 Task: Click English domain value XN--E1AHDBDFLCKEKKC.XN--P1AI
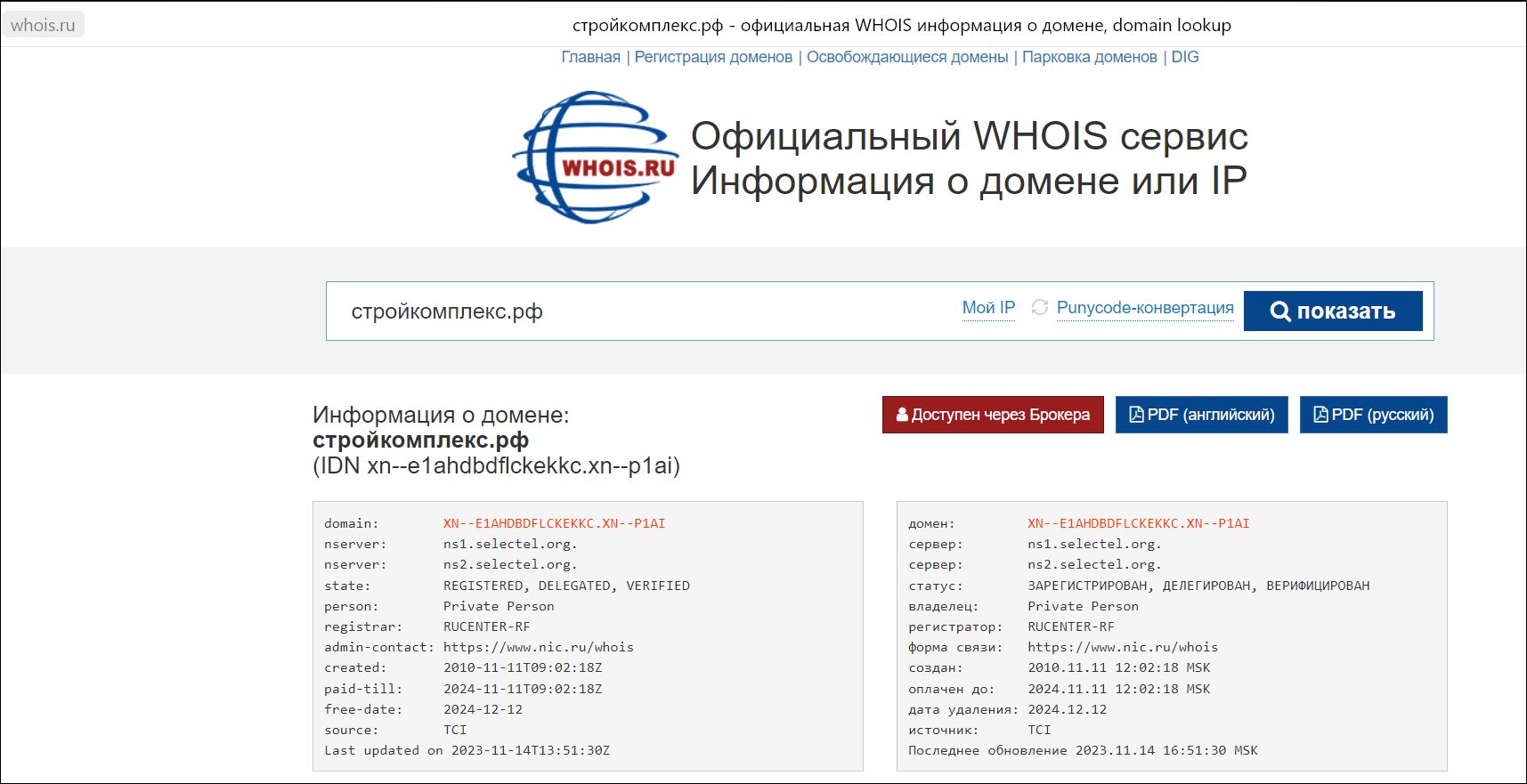pyautogui.click(x=554, y=523)
